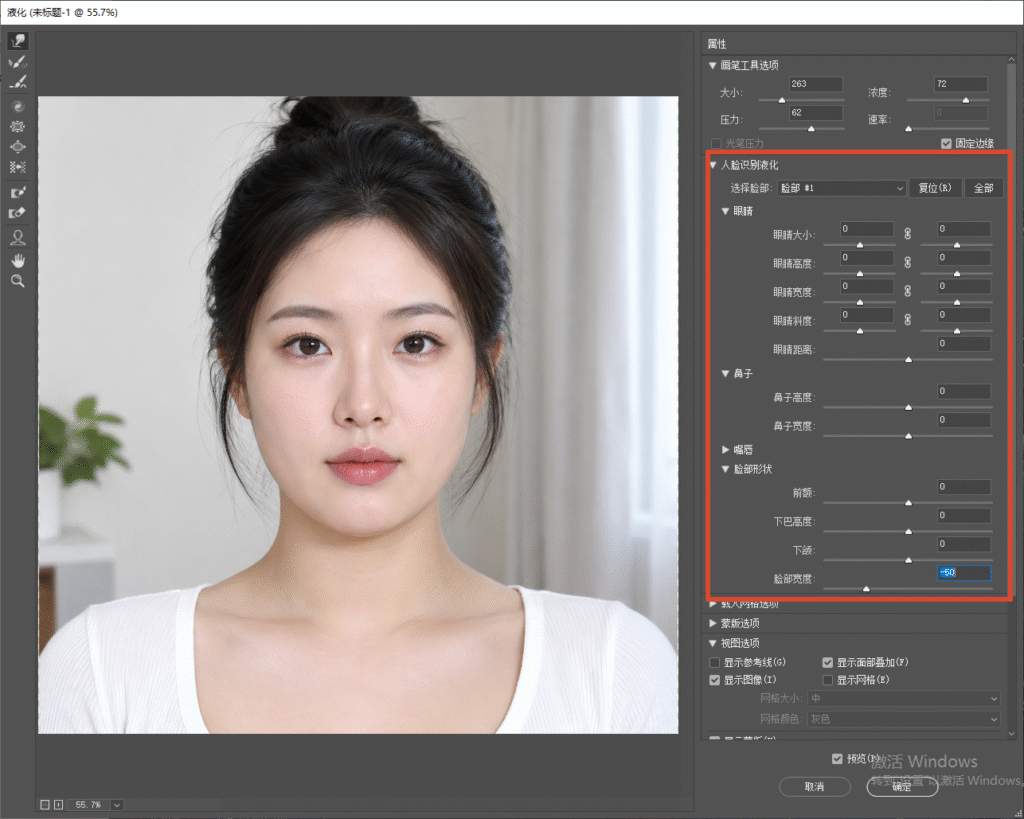
Task: Expand the 嘴唇 mouth group
Action: 725,449
